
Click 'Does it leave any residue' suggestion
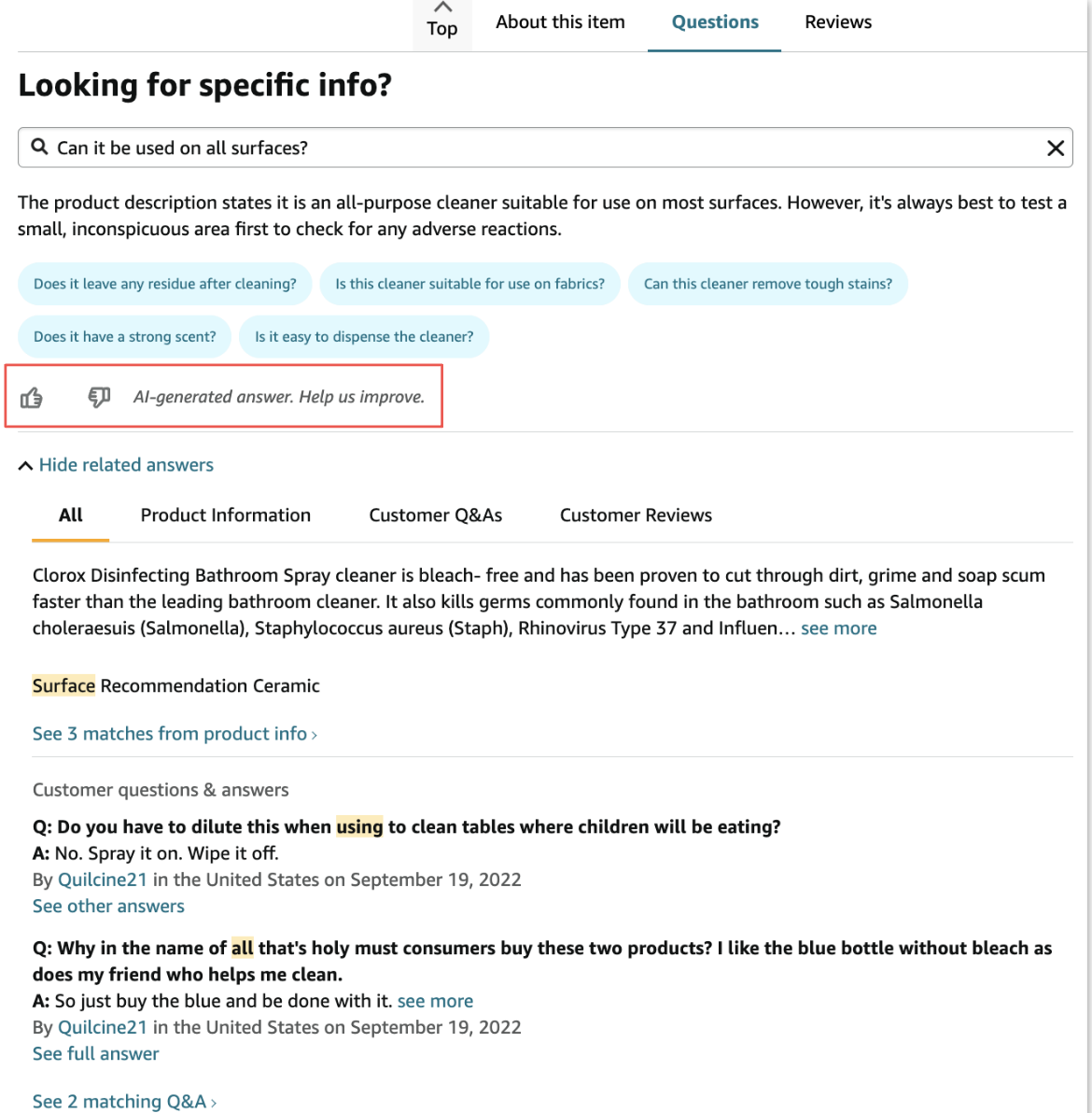click(x=165, y=284)
